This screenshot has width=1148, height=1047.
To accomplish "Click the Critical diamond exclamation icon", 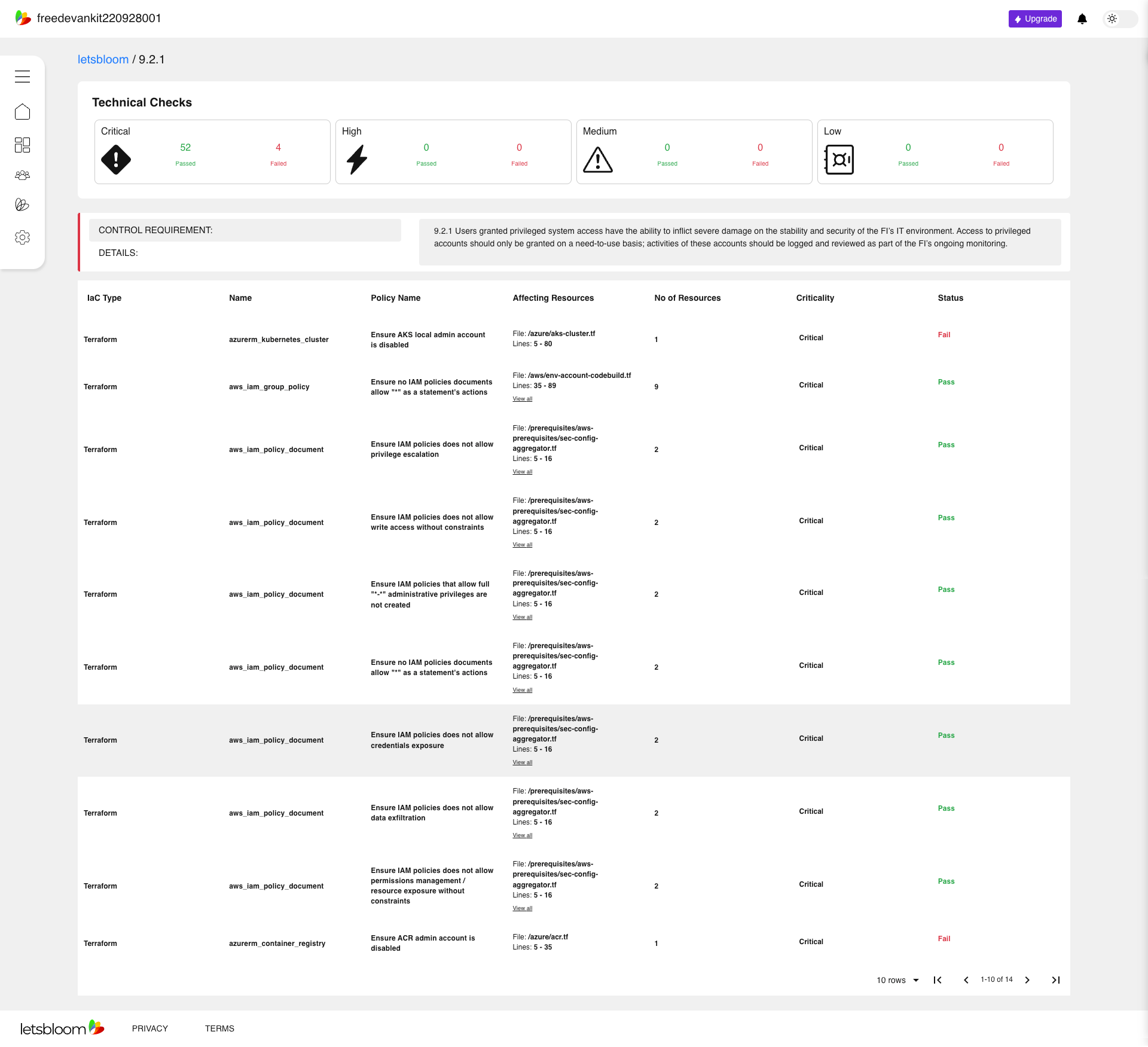I will (116, 160).
